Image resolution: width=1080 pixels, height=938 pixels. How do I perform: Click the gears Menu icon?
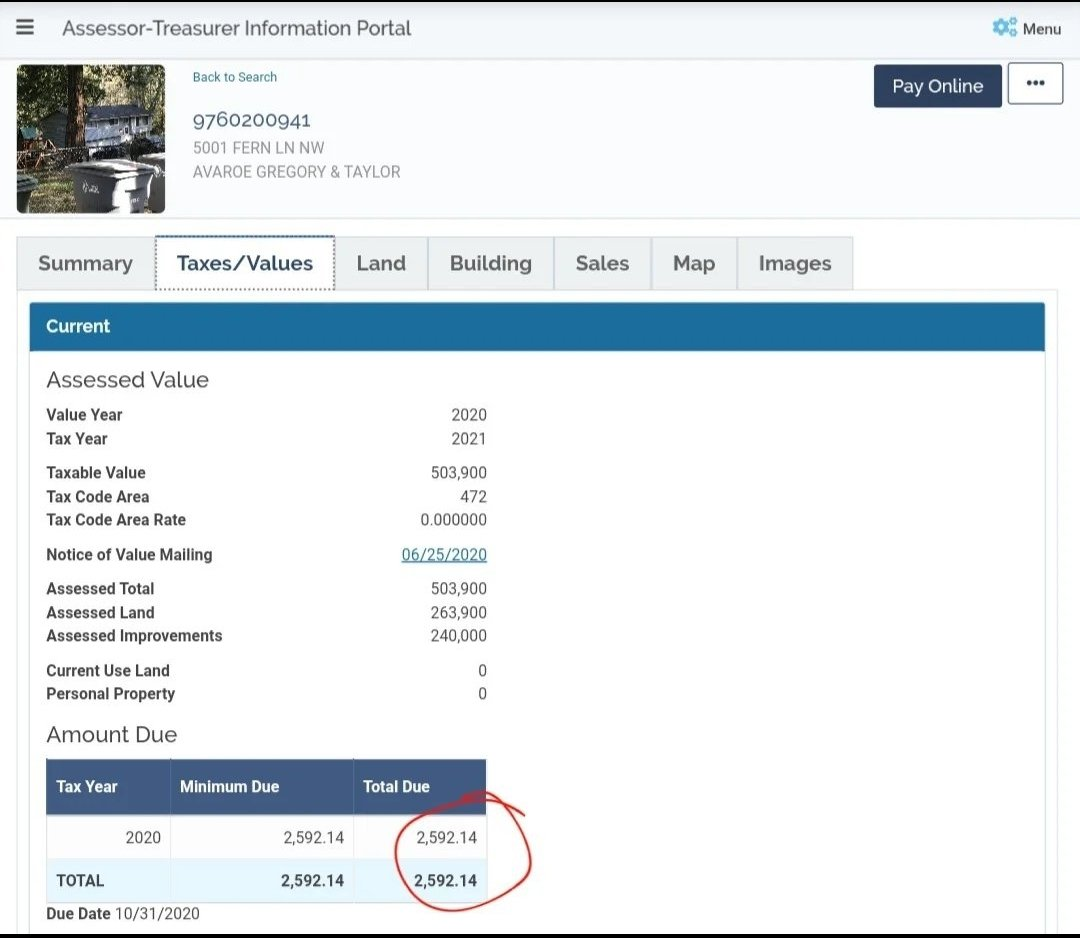click(x=1004, y=28)
